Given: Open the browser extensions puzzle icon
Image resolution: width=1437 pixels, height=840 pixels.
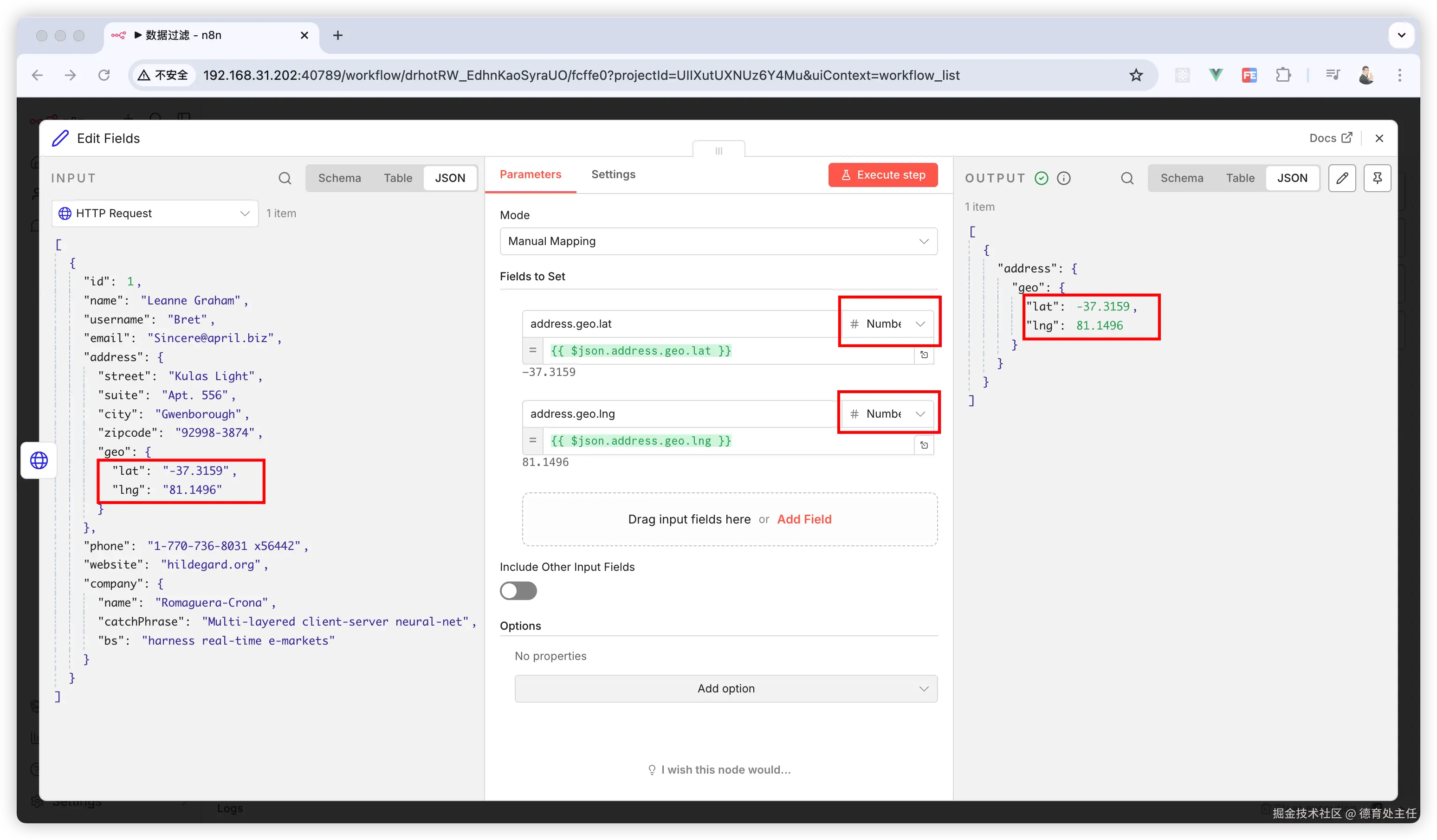Looking at the screenshot, I should 1283,75.
